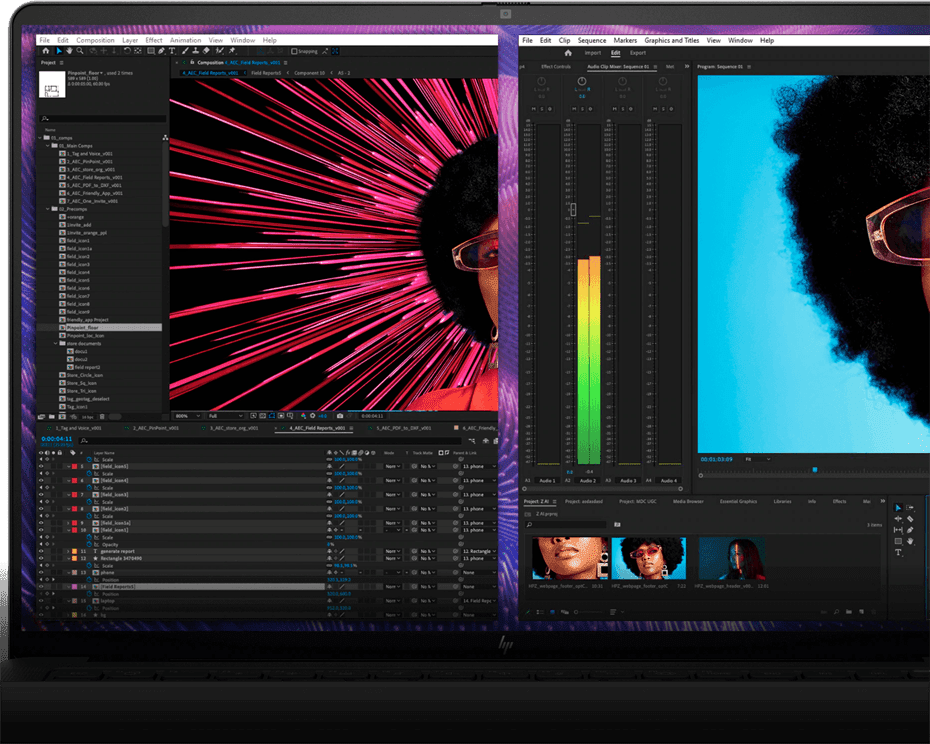Toggle visibility of the Rectangle 3470490 layer
This screenshot has width=930, height=744.
41,558
